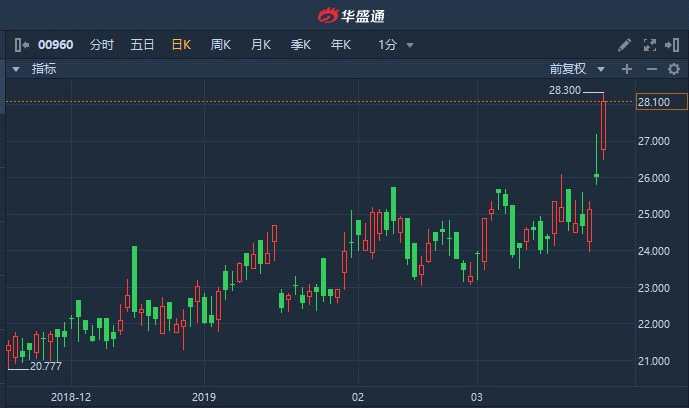Click the stock code 00960
This screenshot has height=408, width=689.
[56, 45]
